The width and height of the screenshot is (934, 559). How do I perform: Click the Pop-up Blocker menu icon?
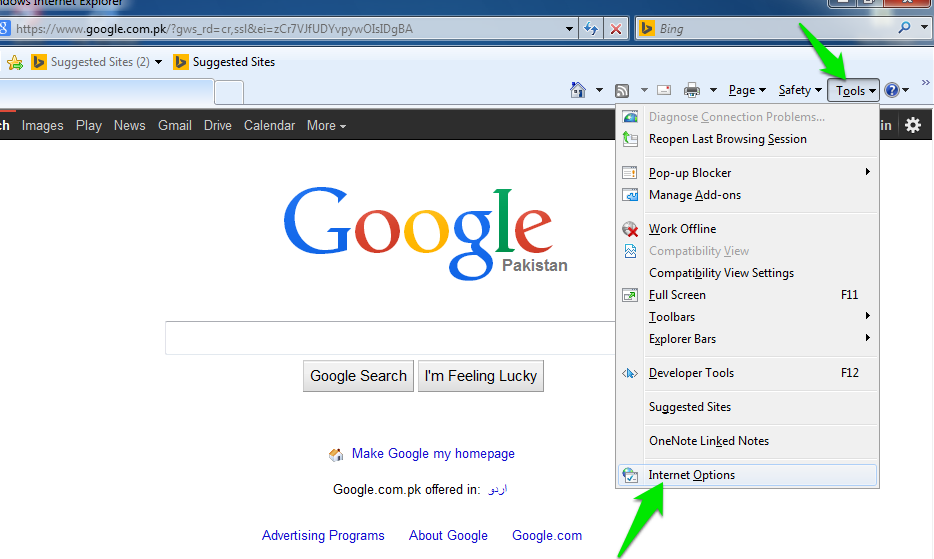(x=630, y=173)
